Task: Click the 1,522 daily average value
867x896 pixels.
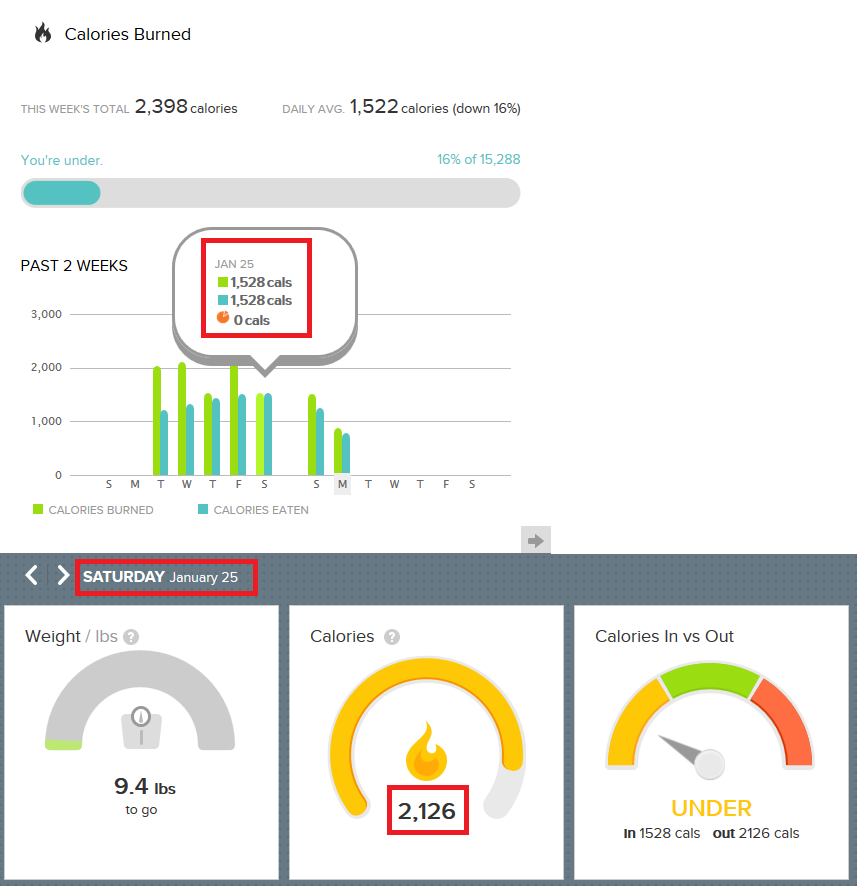Action: [x=373, y=106]
